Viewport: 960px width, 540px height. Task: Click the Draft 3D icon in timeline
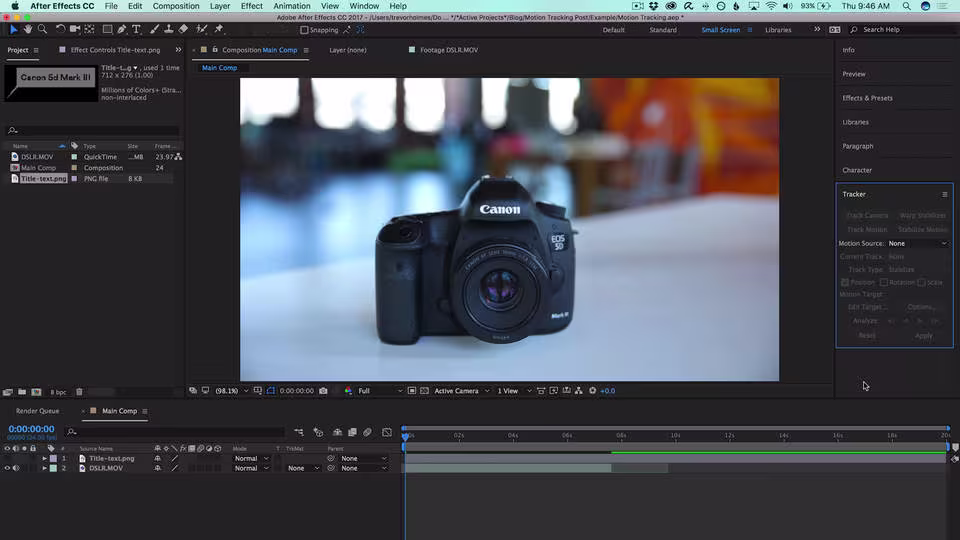click(318, 432)
